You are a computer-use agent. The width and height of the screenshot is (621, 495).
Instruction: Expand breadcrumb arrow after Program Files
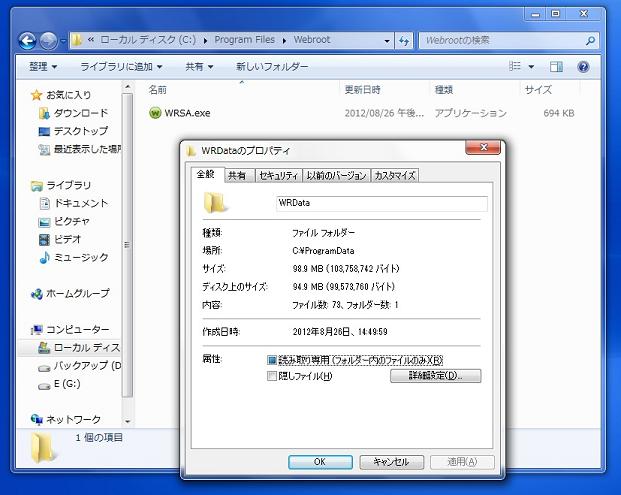click(284, 40)
